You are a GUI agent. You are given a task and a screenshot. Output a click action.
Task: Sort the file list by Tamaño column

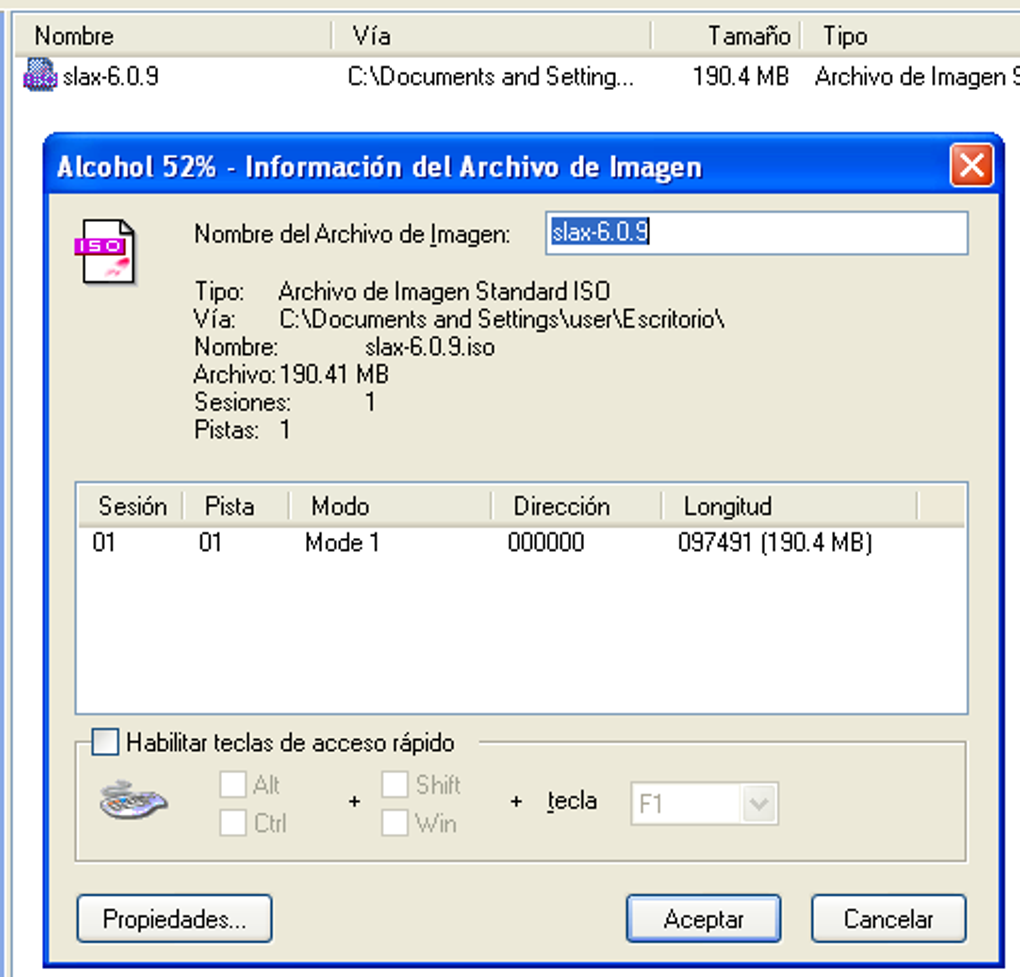pos(726,36)
